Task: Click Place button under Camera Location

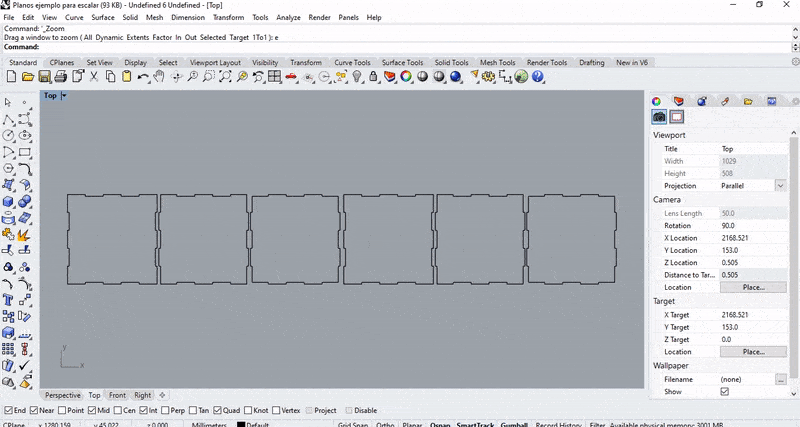Action: click(753, 287)
